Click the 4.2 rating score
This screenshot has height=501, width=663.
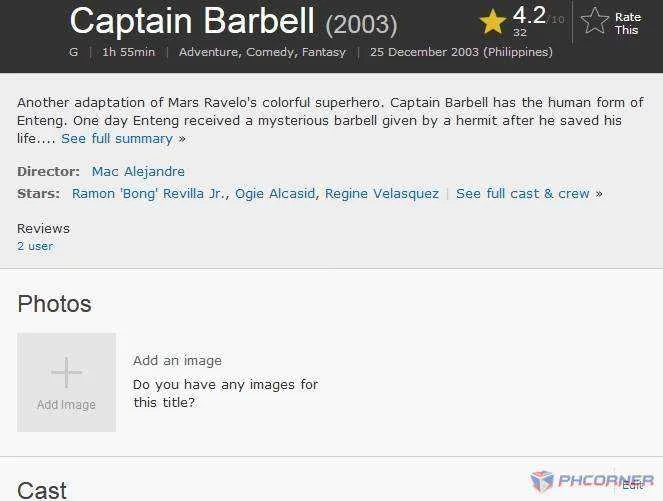(x=529, y=15)
